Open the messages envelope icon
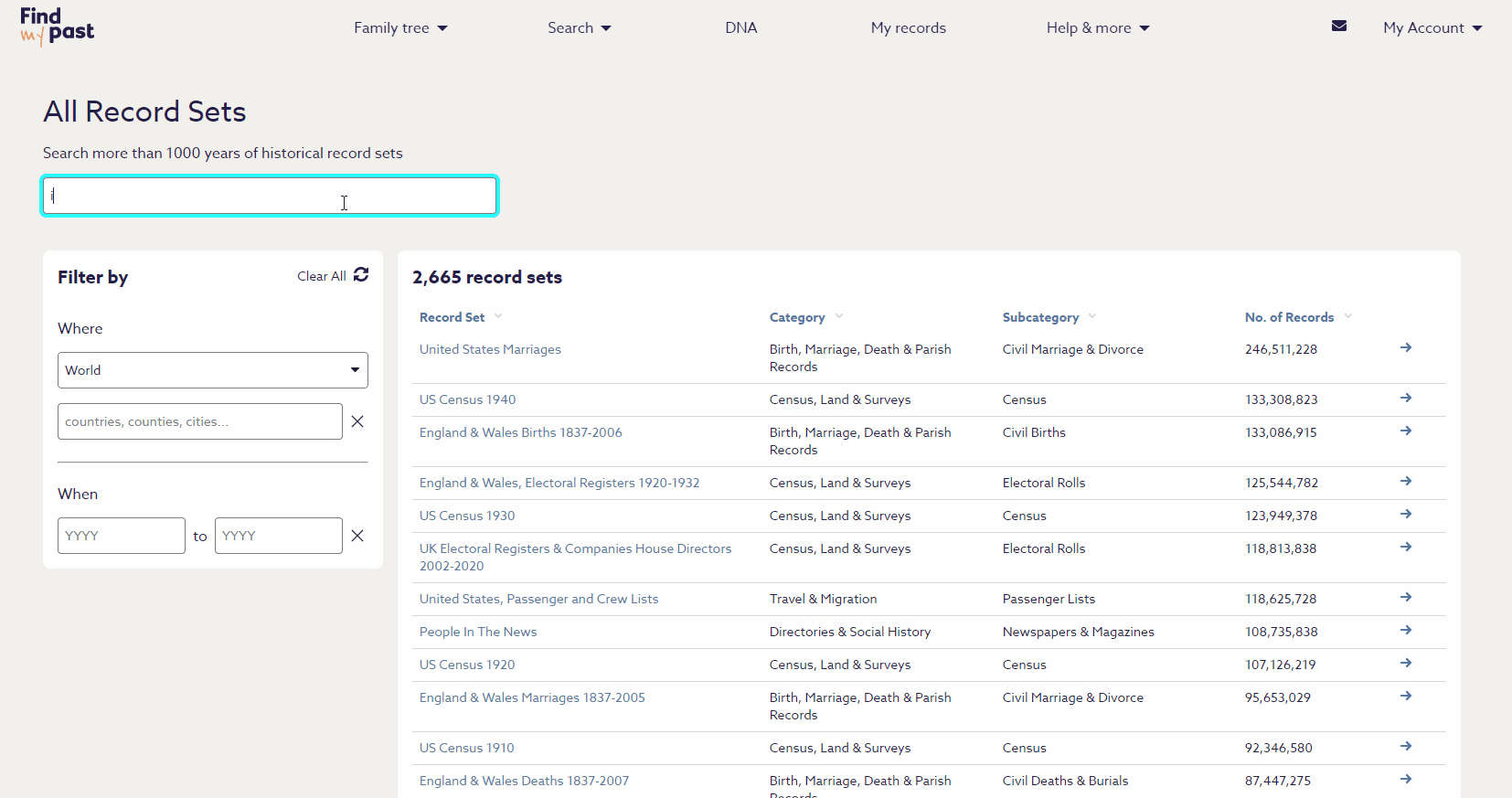1512x798 pixels. (x=1339, y=26)
